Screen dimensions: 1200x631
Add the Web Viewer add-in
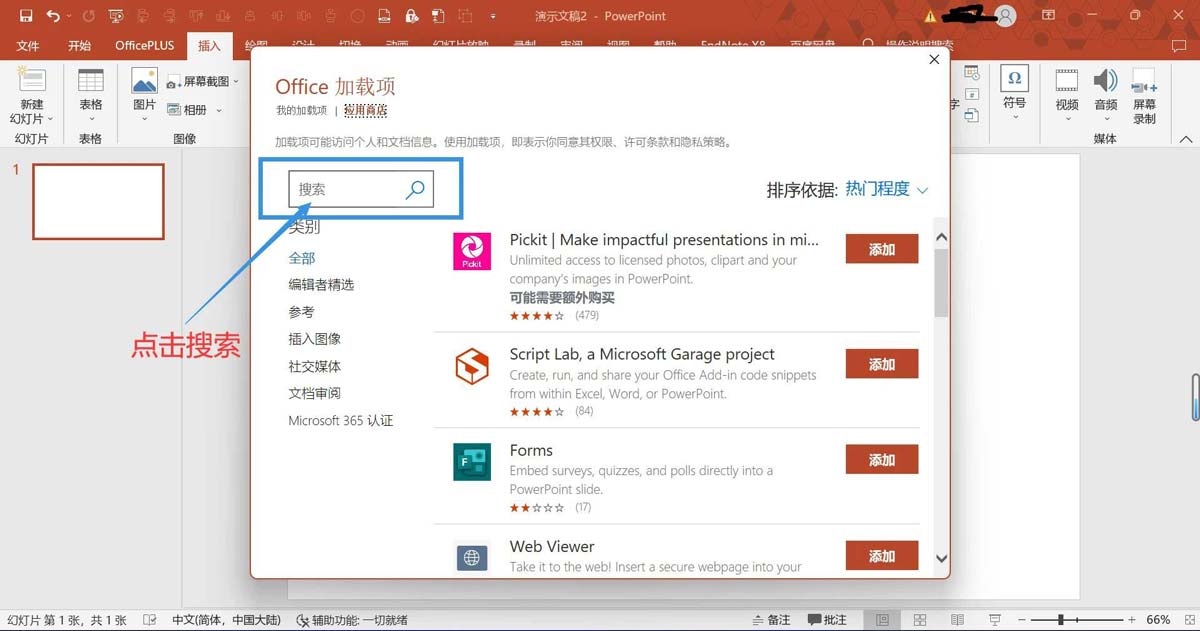tap(882, 556)
